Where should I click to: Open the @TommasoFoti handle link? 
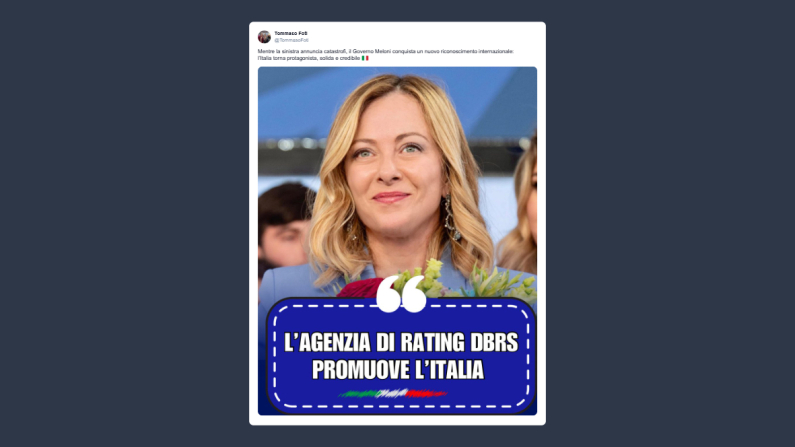[292, 40]
